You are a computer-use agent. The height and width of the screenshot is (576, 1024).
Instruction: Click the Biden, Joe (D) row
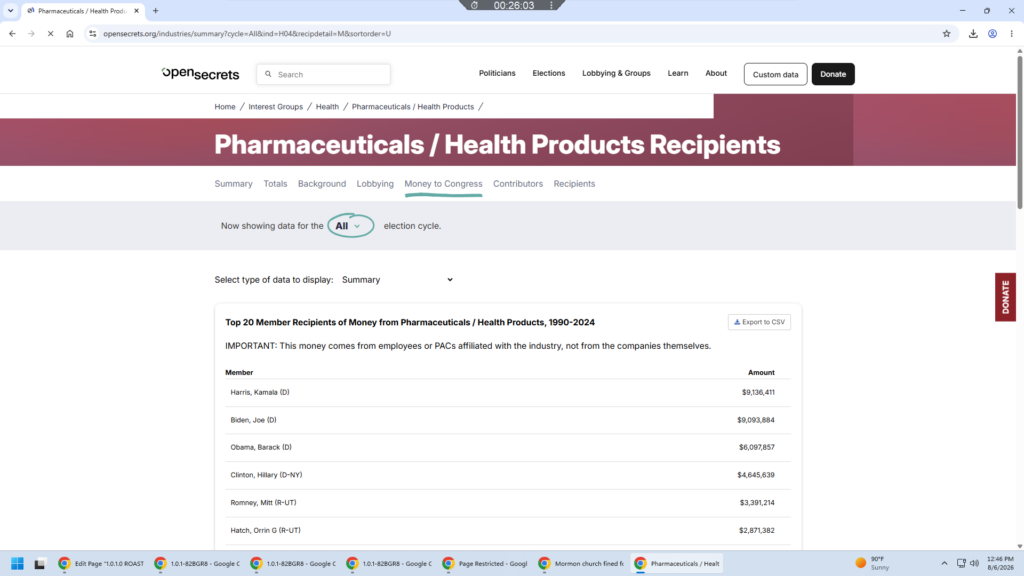tap(507, 420)
